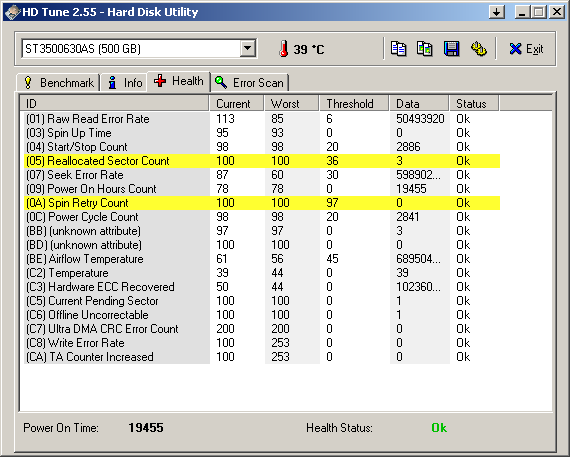570x457 pixels.
Task: Select the Current Pending Sector row
Action: coord(262,301)
